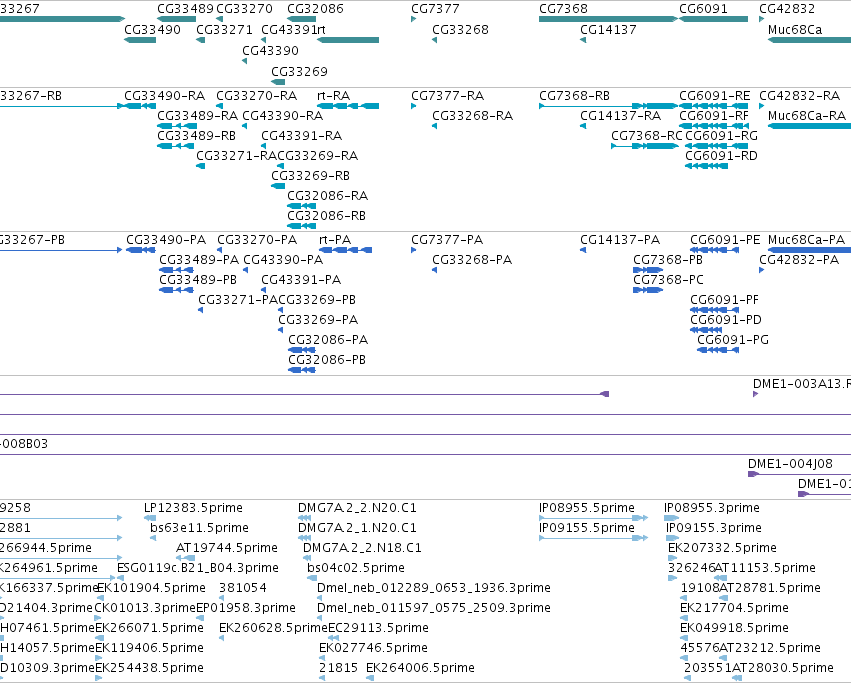Click the EK207332.5prime EST label
Viewport: 851px width, 683px height.
click(x=722, y=548)
